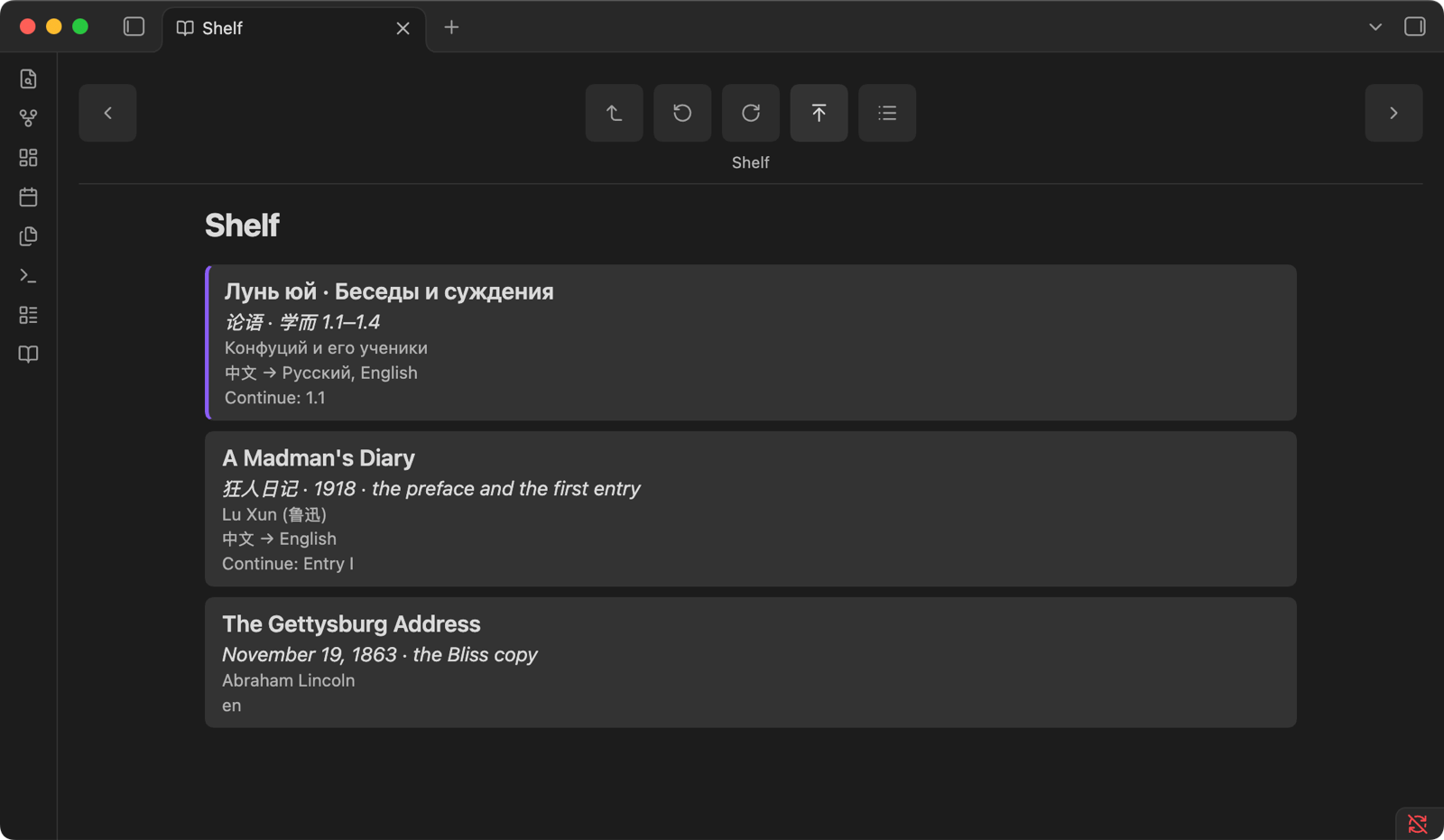Click 'Continue: 1.1' text

point(274,398)
